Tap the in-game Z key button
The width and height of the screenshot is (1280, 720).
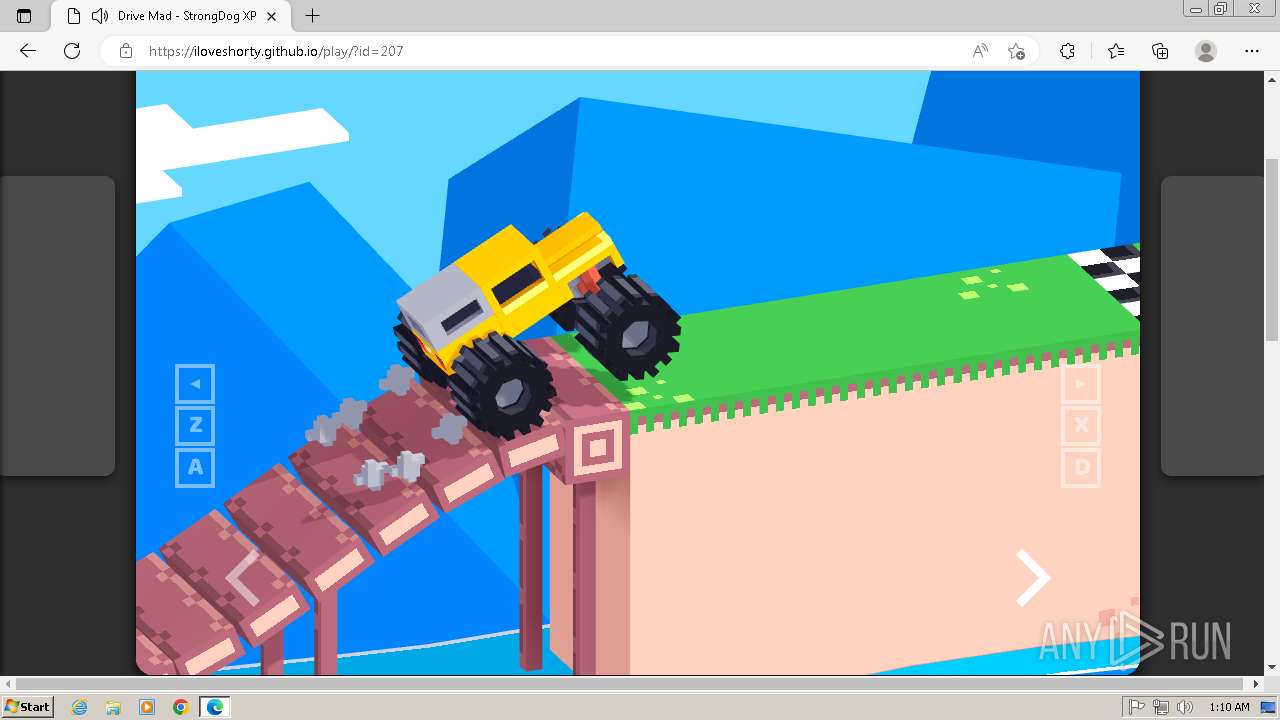click(195, 426)
